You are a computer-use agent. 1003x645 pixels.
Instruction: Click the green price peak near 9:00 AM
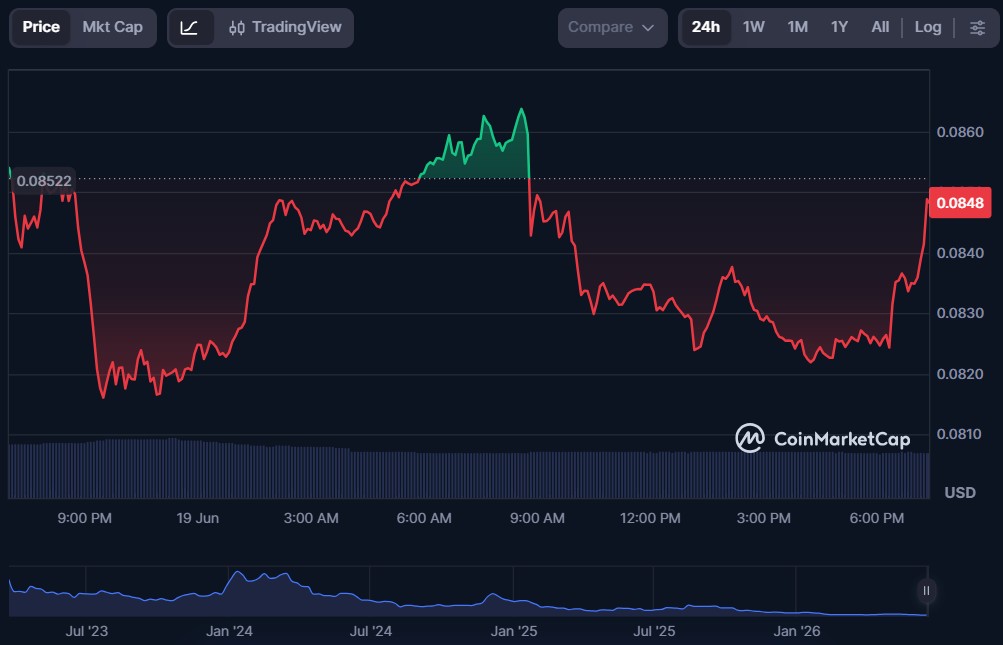[521, 111]
